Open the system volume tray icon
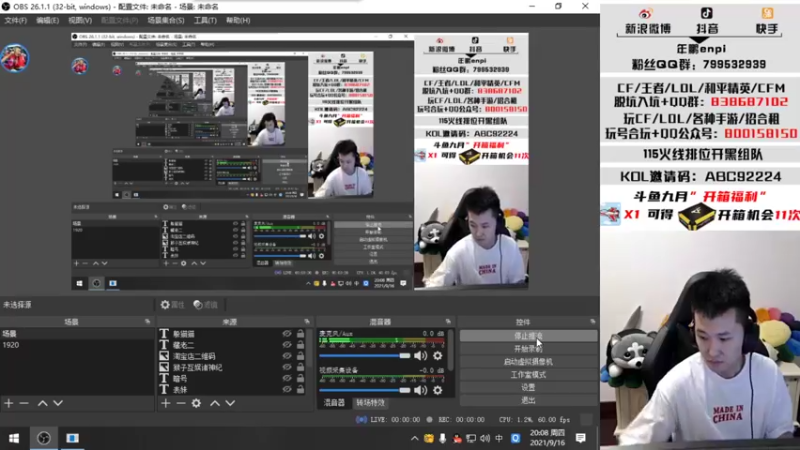The width and height of the screenshot is (800, 450). (x=485, y=438)
